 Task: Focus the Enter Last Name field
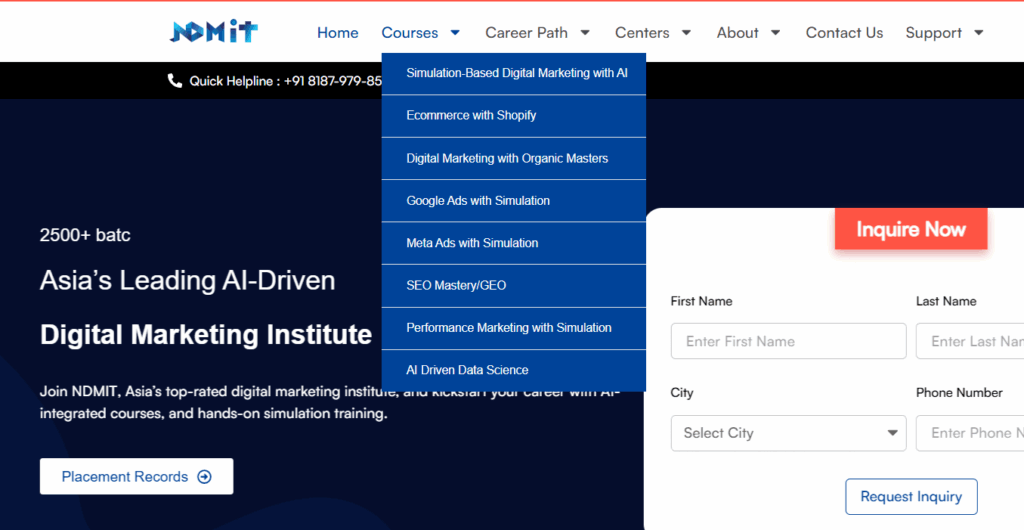click(970, 341)
